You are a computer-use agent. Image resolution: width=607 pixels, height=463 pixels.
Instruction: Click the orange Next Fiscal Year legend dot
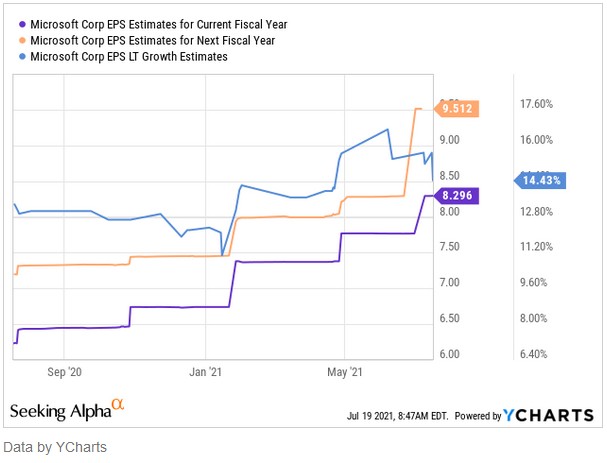(22, 40)
